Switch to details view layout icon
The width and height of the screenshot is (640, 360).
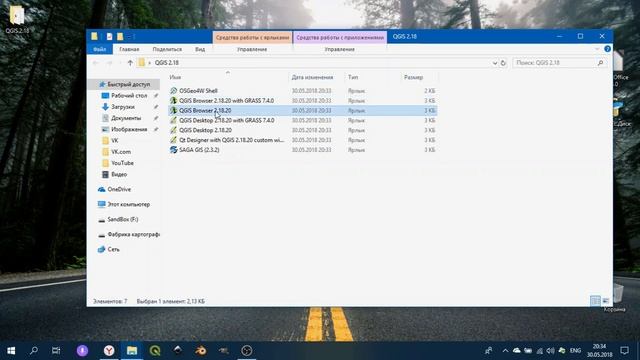(595, 301)
